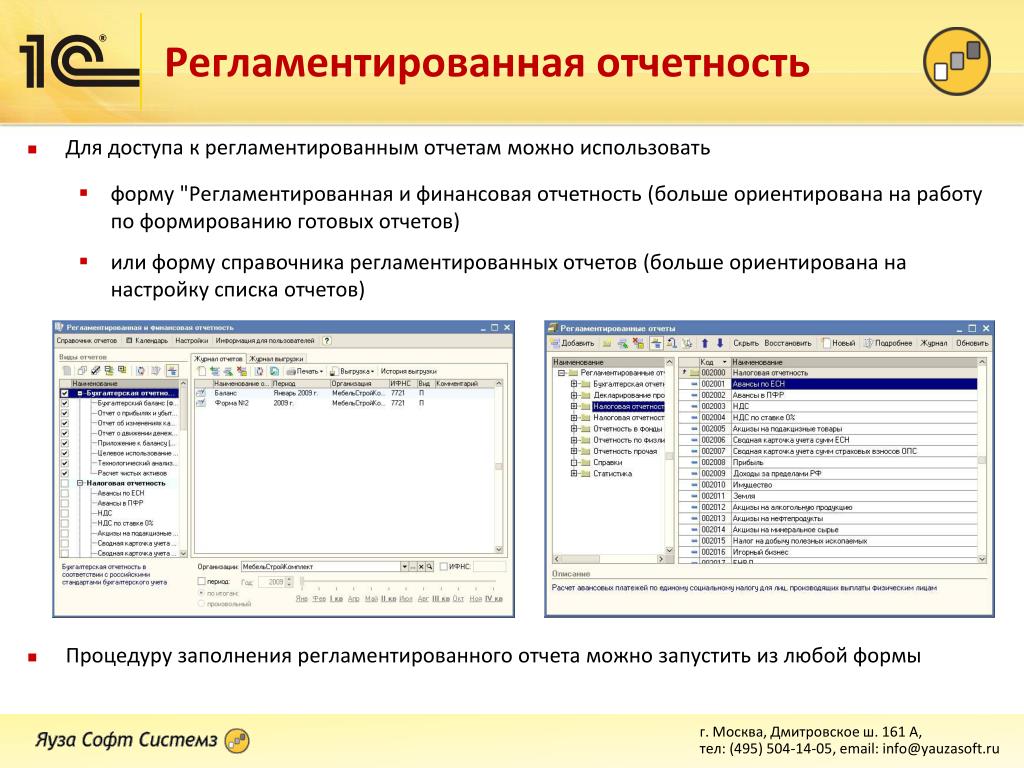Screen dimensions: 1024x768
Task: Check Налоговая отчетность group checkbox
Action: (64, 483)
